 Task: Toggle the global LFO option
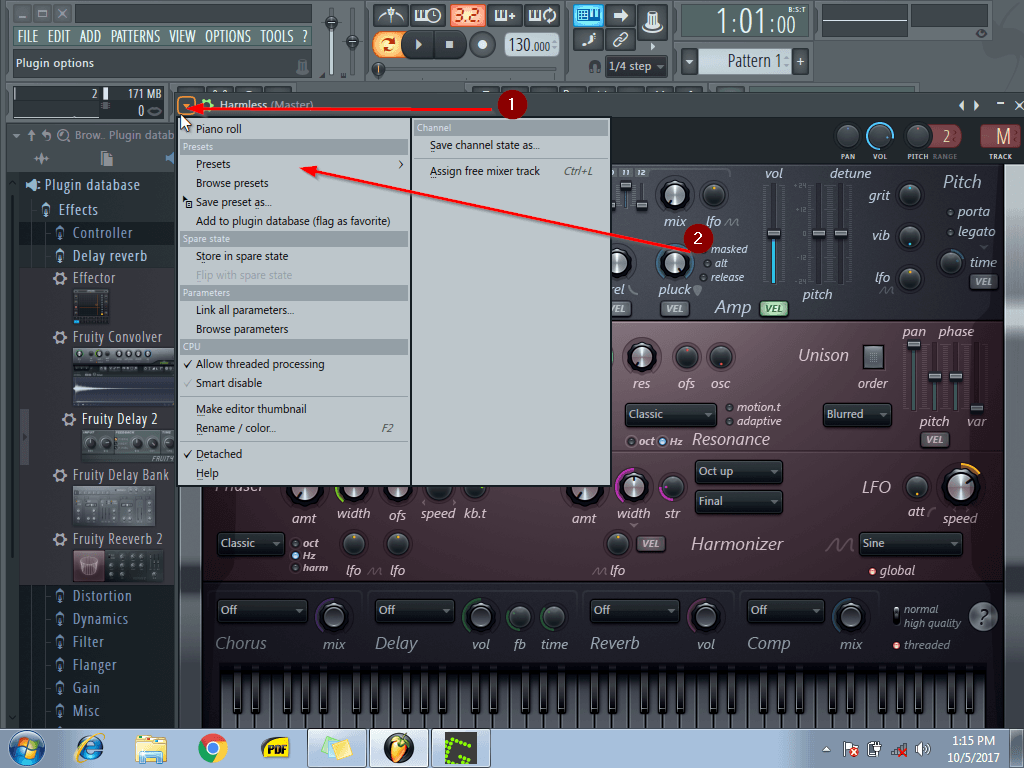coord(872,571)
